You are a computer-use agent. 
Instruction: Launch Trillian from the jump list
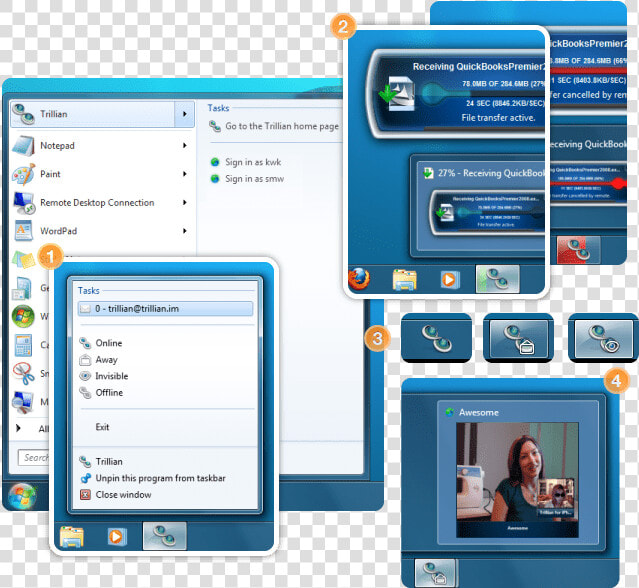click(x=109, y=462)
